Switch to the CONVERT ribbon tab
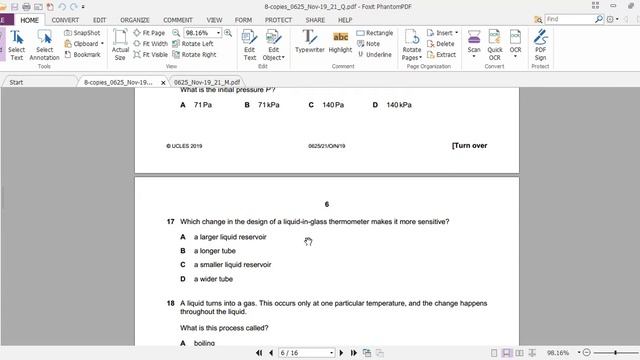The height and width of the screenshot is (360, 640). (x=65, y=20)
